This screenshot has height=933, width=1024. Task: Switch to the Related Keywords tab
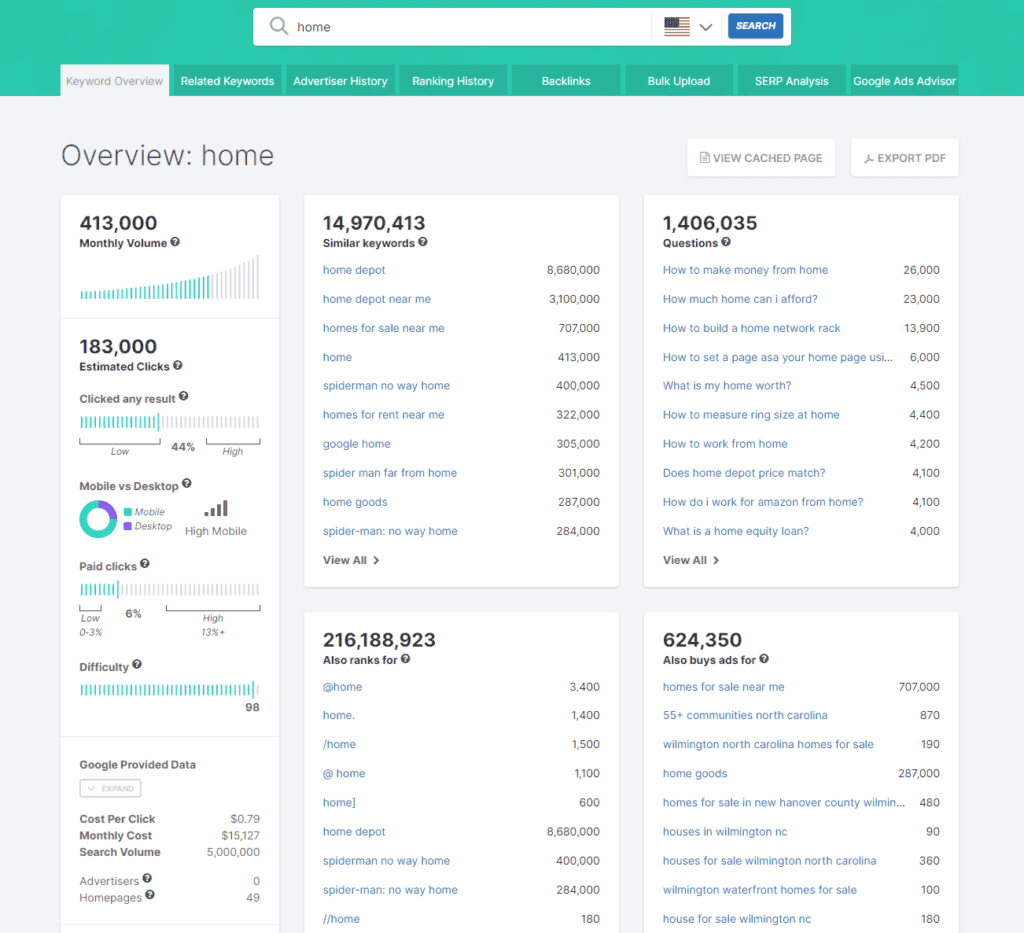pos(226,80)
